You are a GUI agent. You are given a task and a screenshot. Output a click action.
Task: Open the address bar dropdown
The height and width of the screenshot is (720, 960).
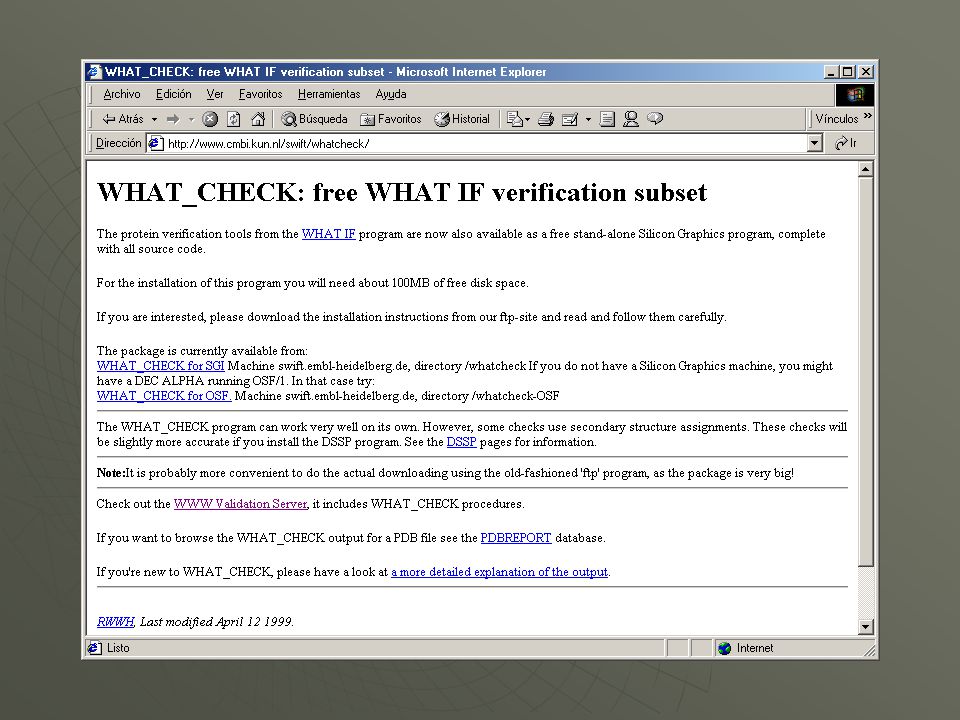tap(814, 143)
